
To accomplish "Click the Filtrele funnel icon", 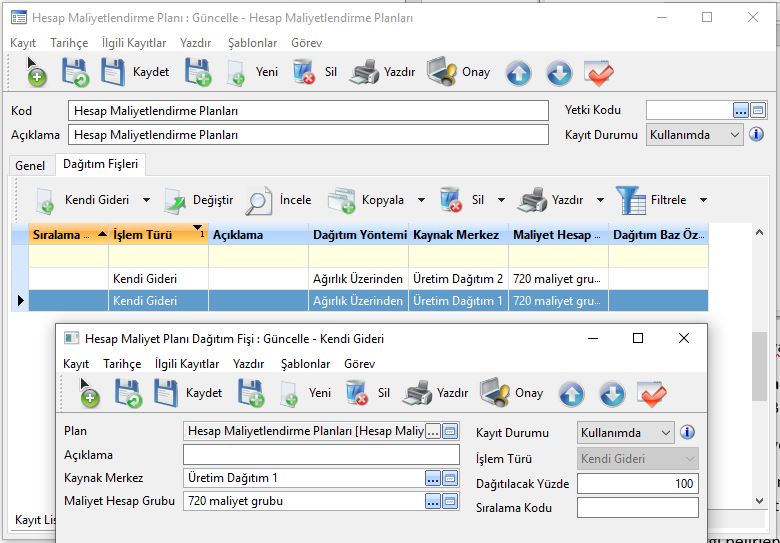I will 631,200.
